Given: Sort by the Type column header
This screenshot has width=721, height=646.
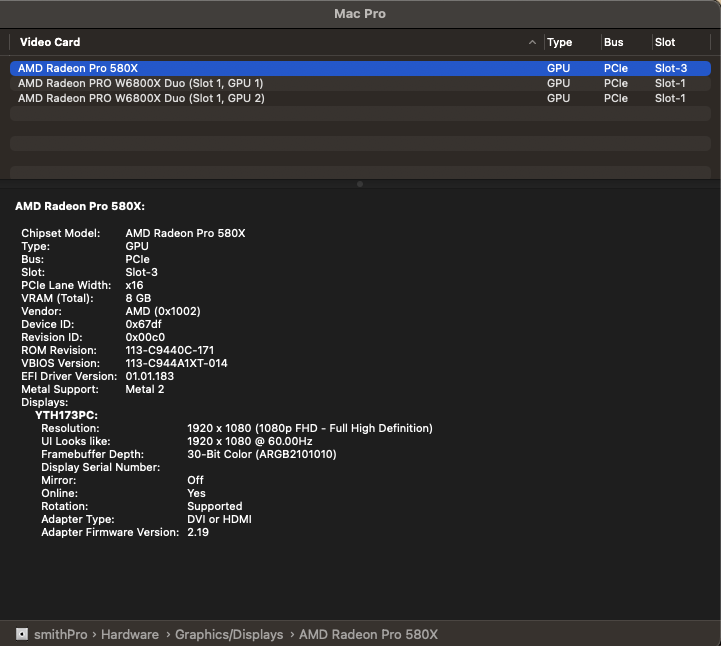Looking at the screenshot, I should point(559,42).
